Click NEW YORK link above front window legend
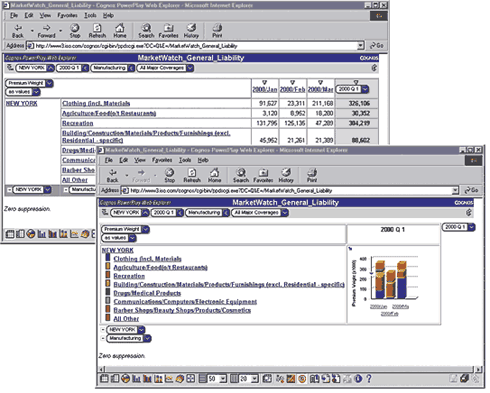Viewport: 490px width, 393px height. pos(118,250)
